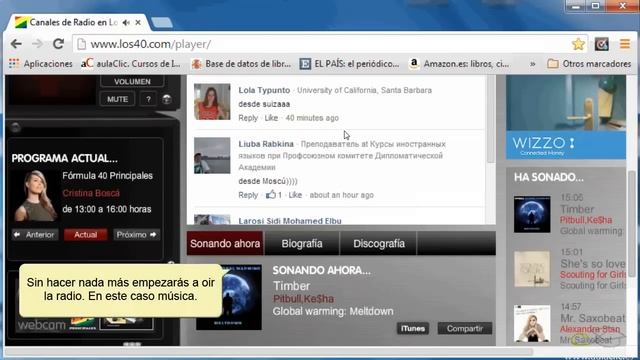Show the Próximo program
This screenshot has height=360, width=640.
pyautogui.click(x=136, y=235)
